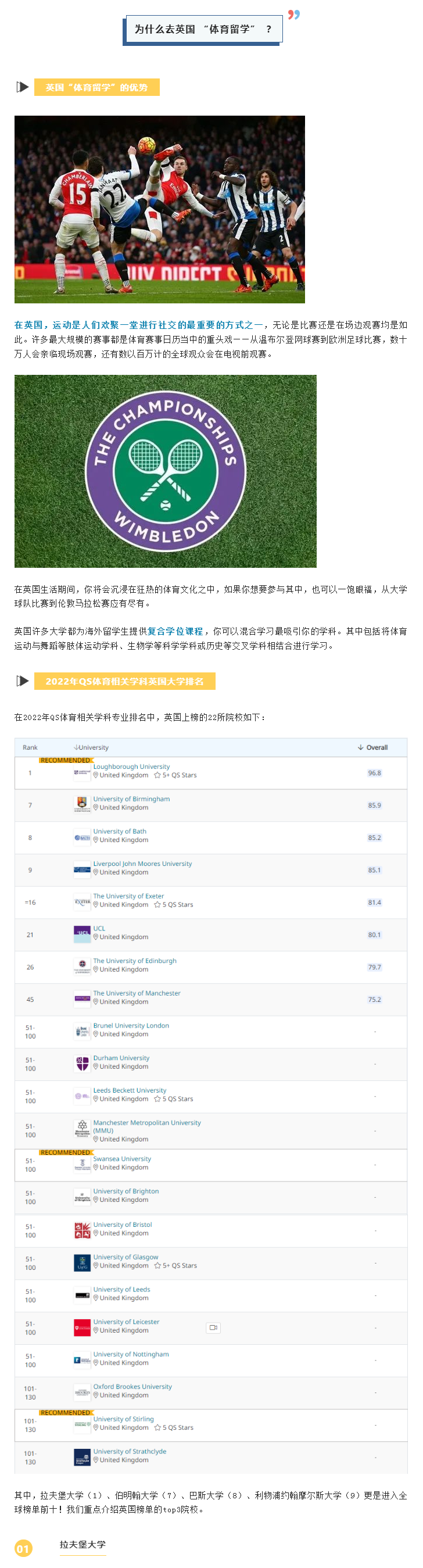Screen dimensions: 423x1568
Task: Click the University of Leicester red logo
Action: click(82, 1327)
